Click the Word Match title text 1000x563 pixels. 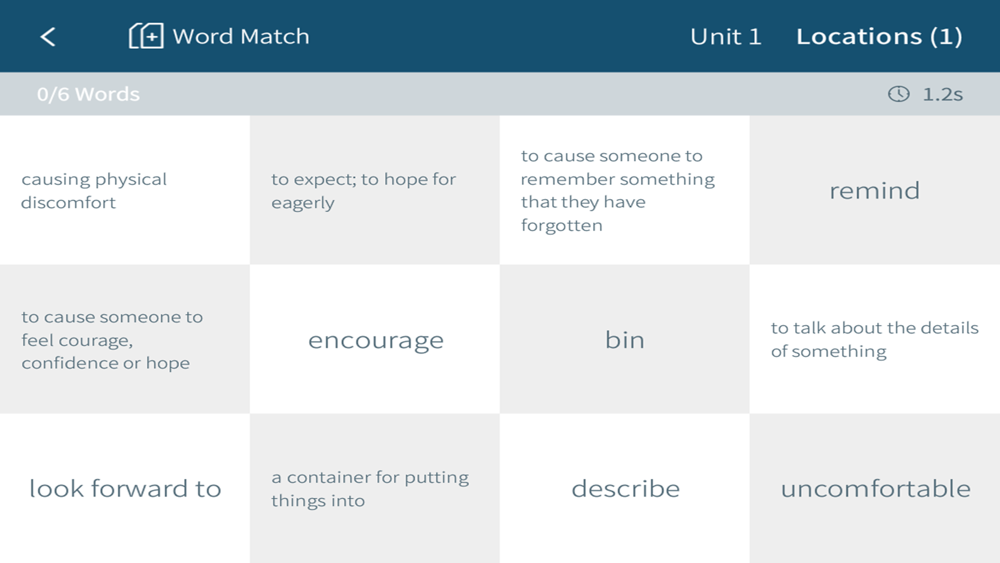pyautogui.click(x=241, y=37)
